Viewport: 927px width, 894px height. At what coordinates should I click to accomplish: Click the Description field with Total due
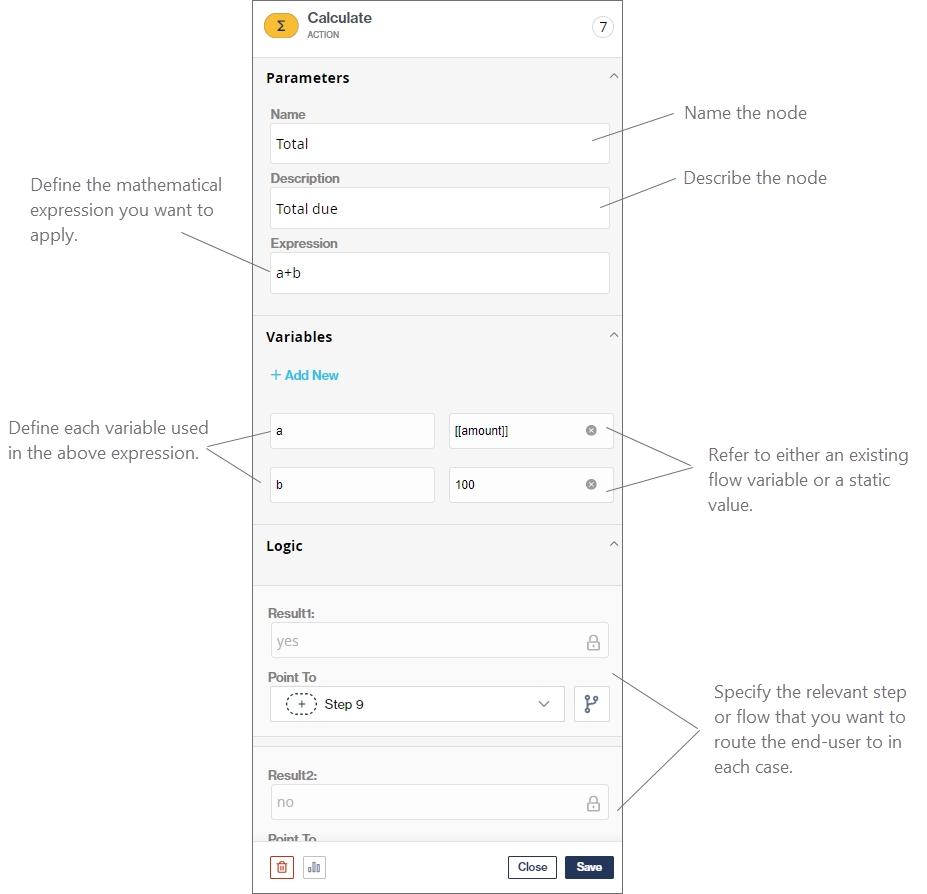click(439, 209)
